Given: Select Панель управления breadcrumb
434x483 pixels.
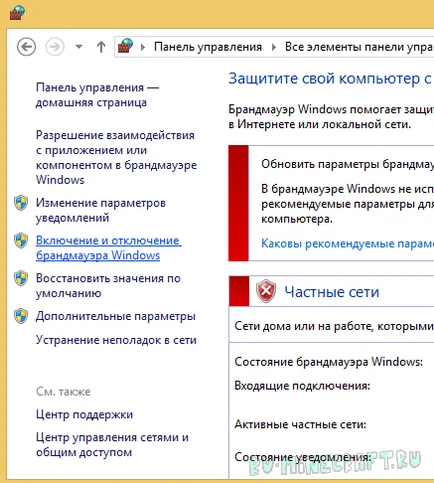Looking at the screenshot, I should pos(208,47).
